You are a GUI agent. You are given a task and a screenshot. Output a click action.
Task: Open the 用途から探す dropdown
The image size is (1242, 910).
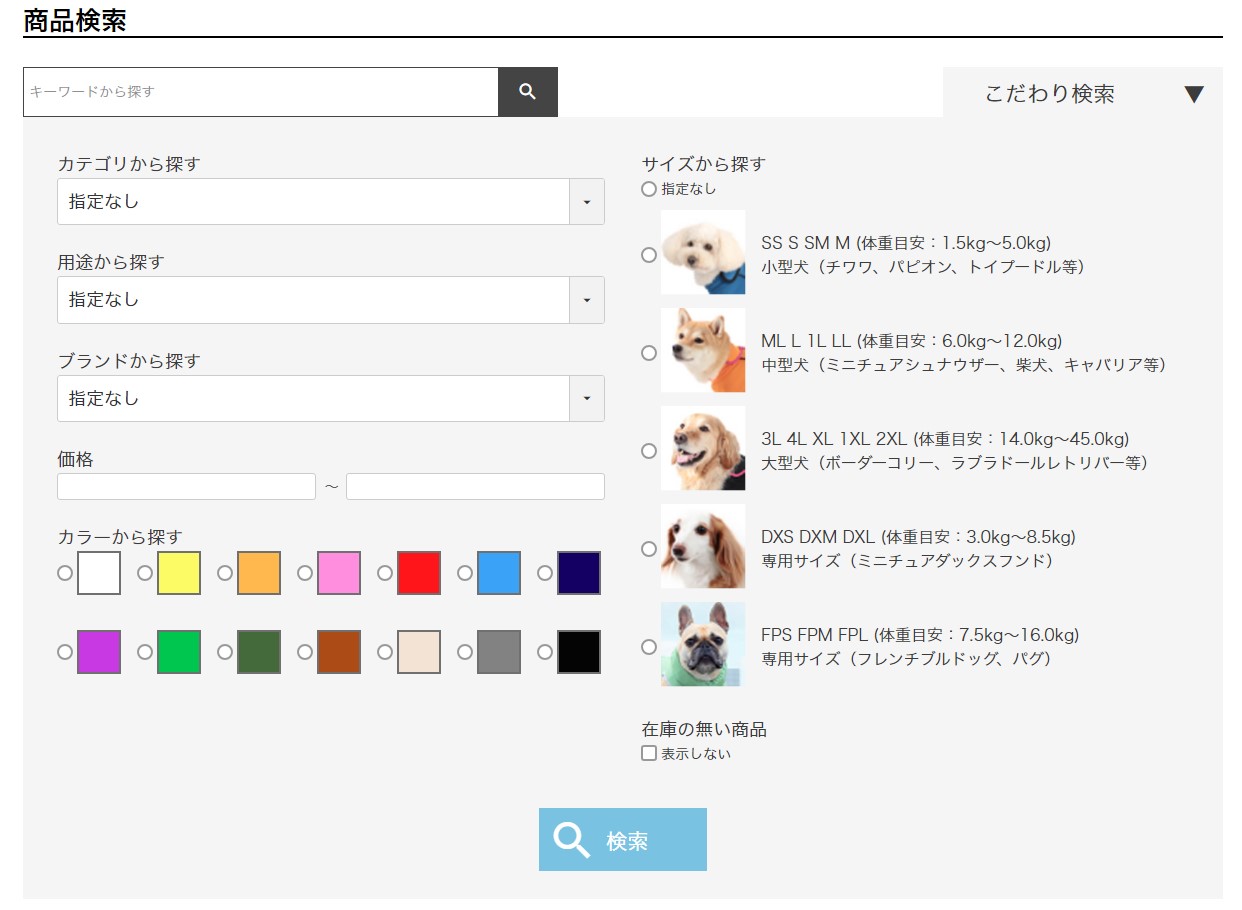click(330, 300)
